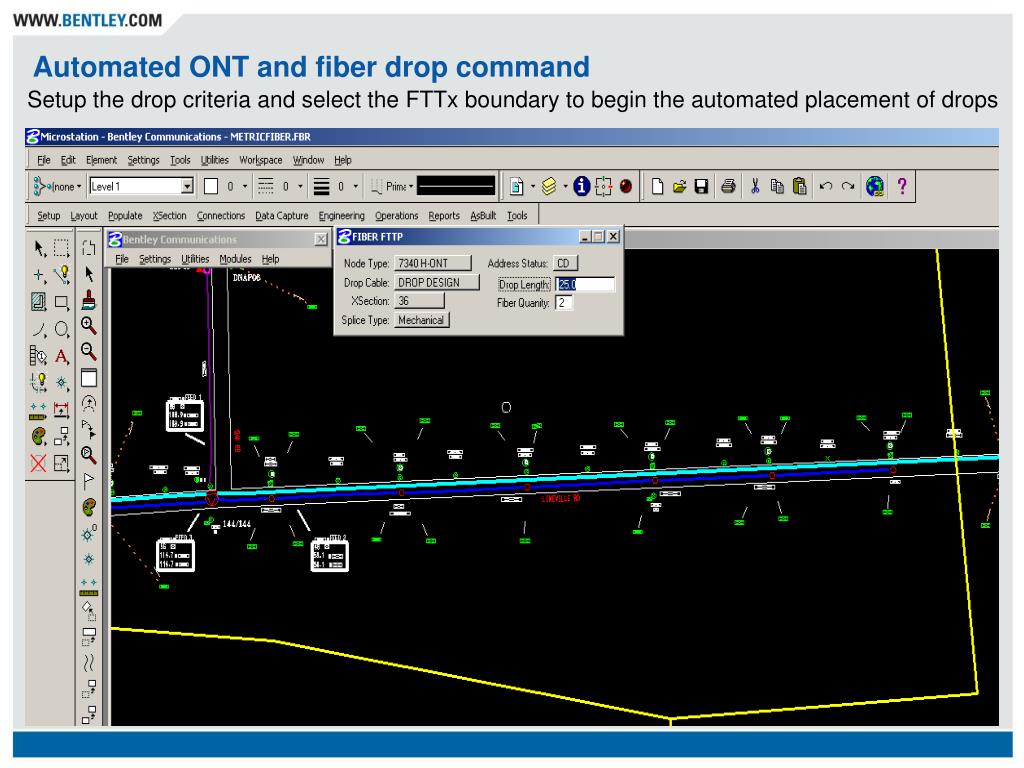Click the Zoom Out magnifier
The width and height of the screenshot is (1024, 768).
[x=89, y=351]
